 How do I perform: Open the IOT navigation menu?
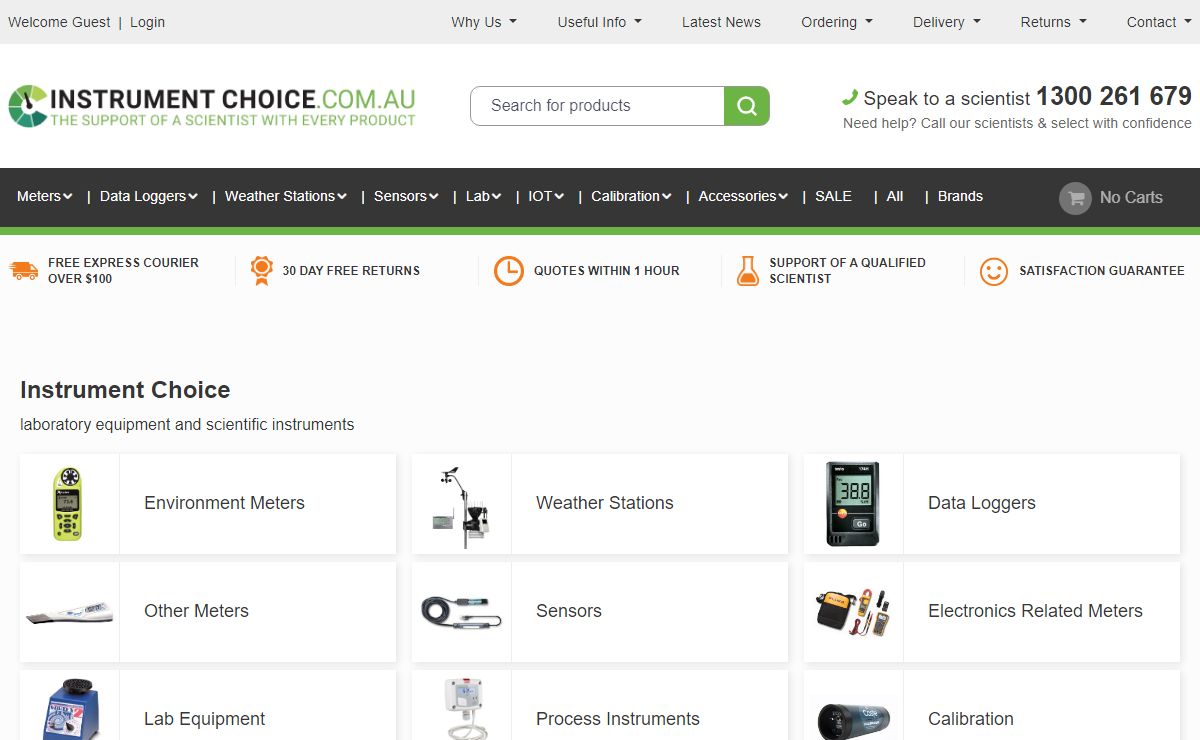(x=547, y=197)
